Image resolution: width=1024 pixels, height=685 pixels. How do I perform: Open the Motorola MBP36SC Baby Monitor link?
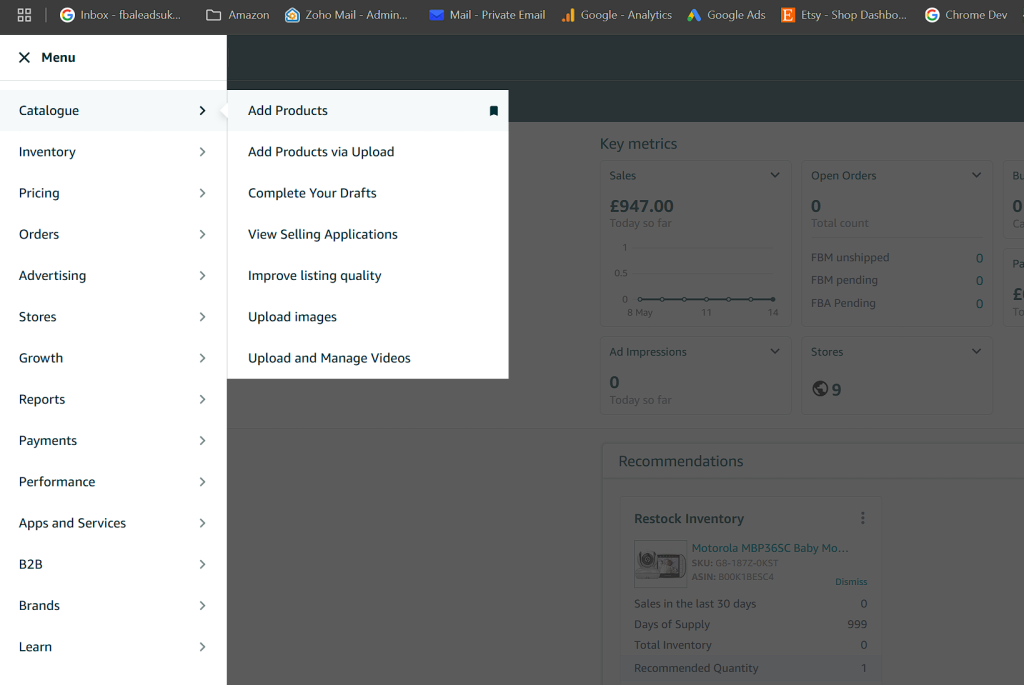(770, 548)
